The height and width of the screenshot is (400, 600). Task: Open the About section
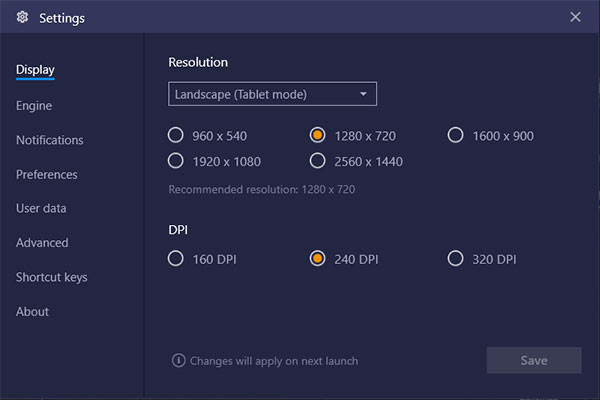[x=32, y=312]
